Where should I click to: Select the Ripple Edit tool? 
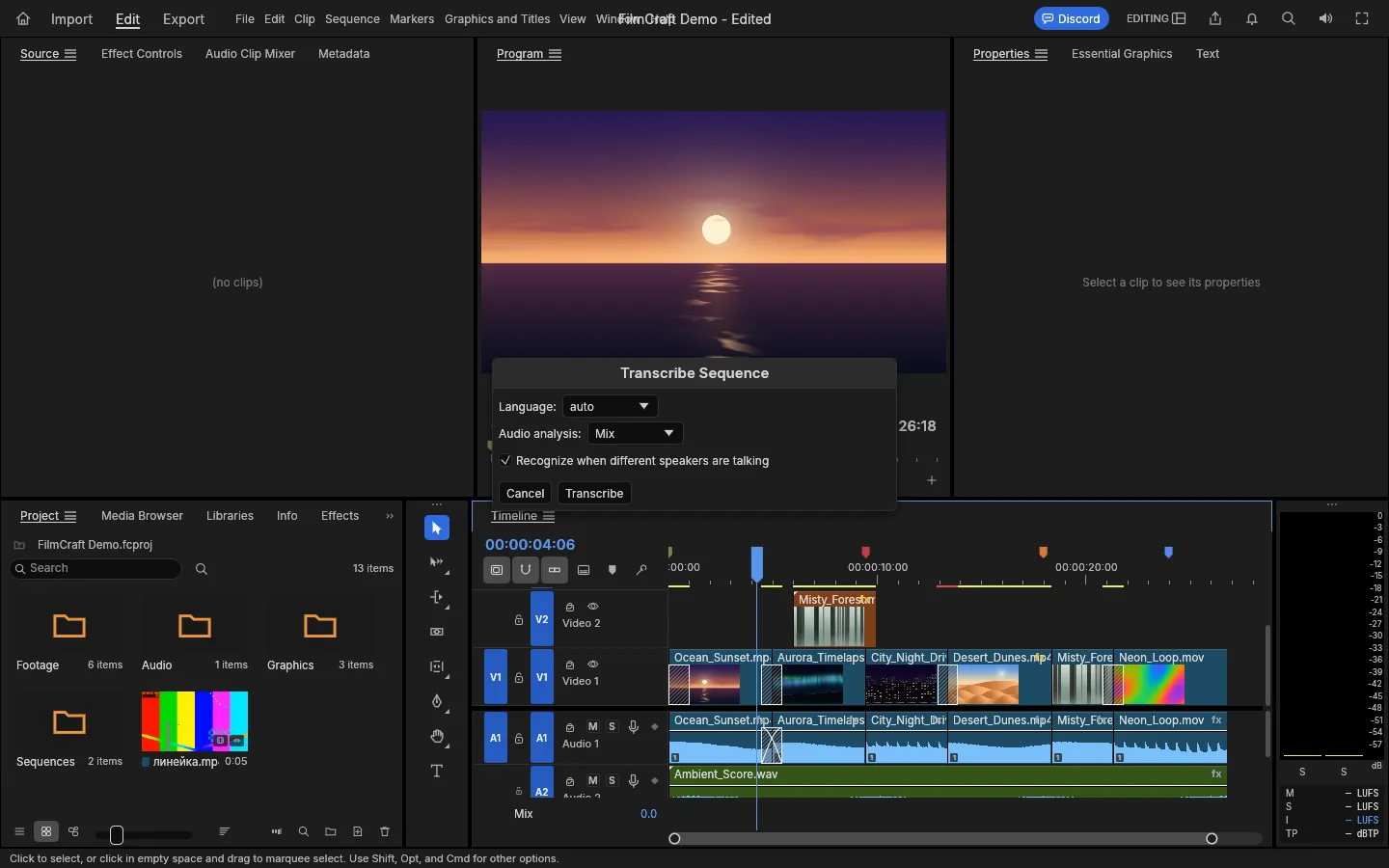pyautogui.click(x=437, y=597)
